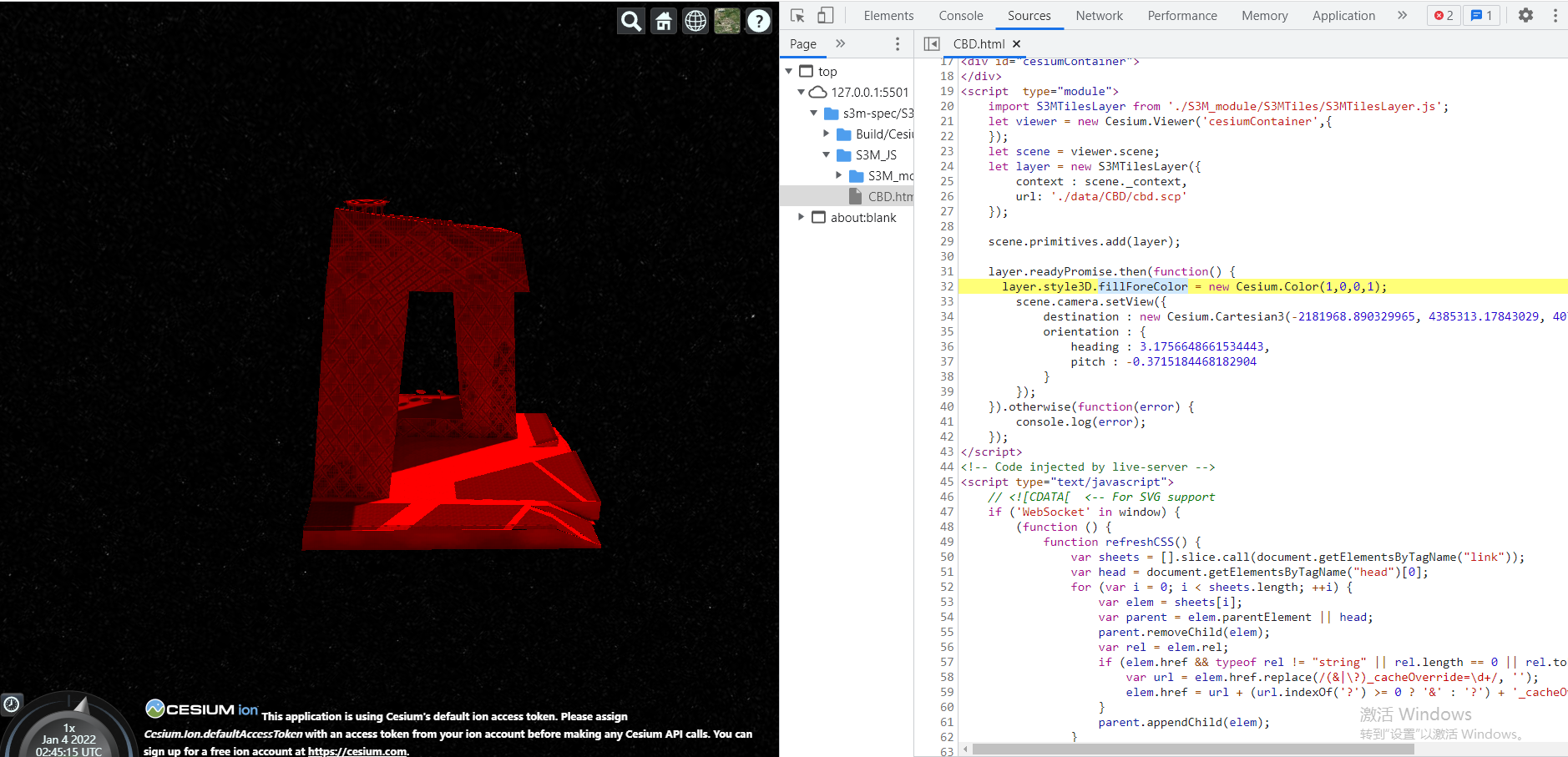Viewport: 1568px width, 757px height.
Task: Expand the S3M_module folder
Action: [x=840, y=175]
